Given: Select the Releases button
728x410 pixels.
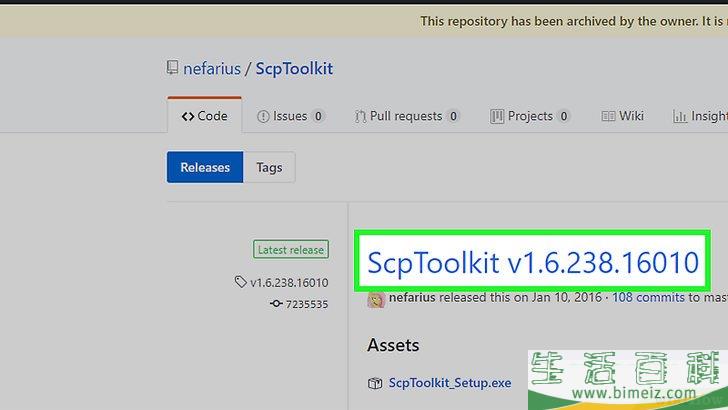Looking at the screenshot, I should click(205, 167).
